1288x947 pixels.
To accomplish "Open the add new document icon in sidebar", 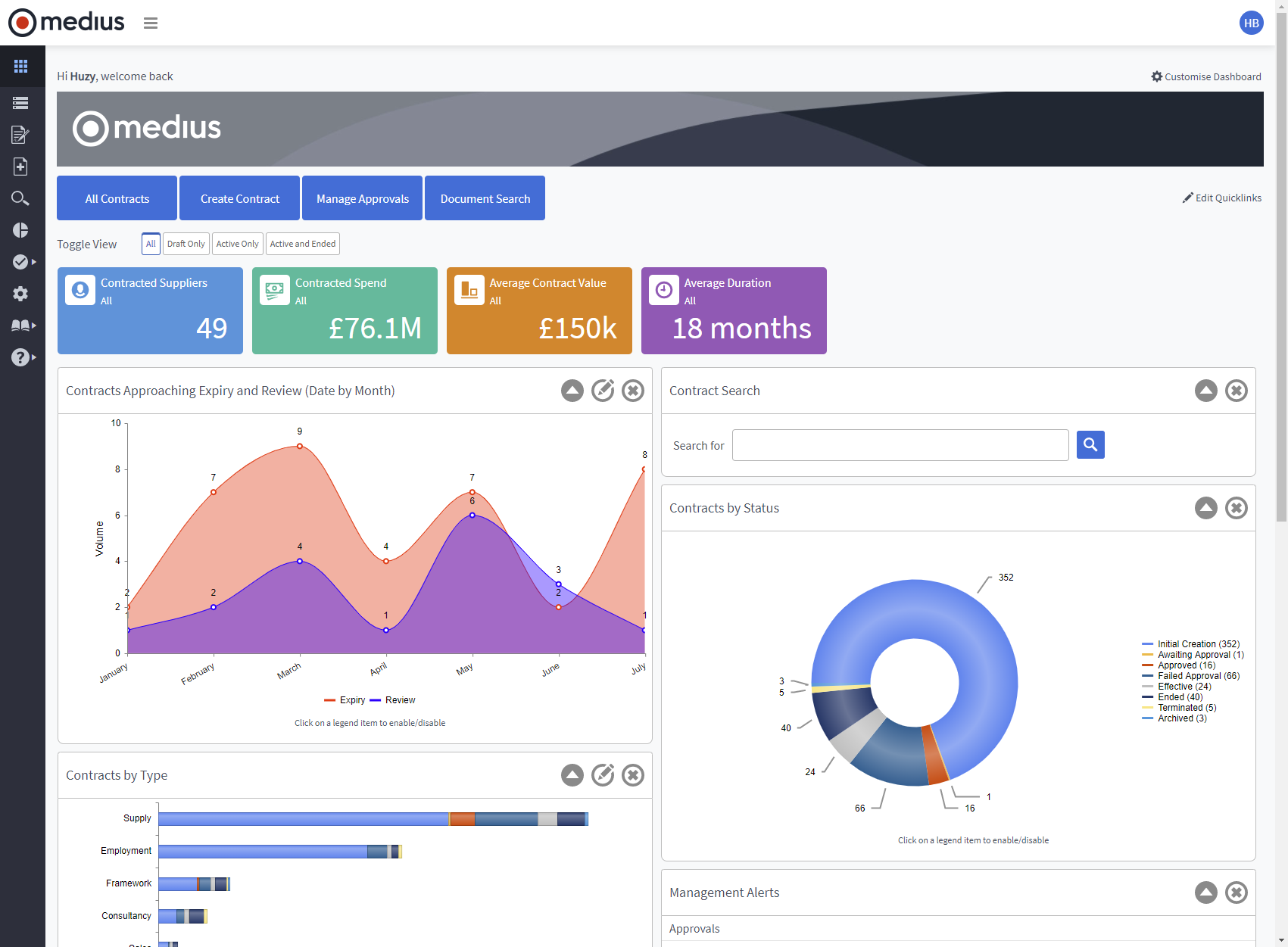I will click(20, 167).
